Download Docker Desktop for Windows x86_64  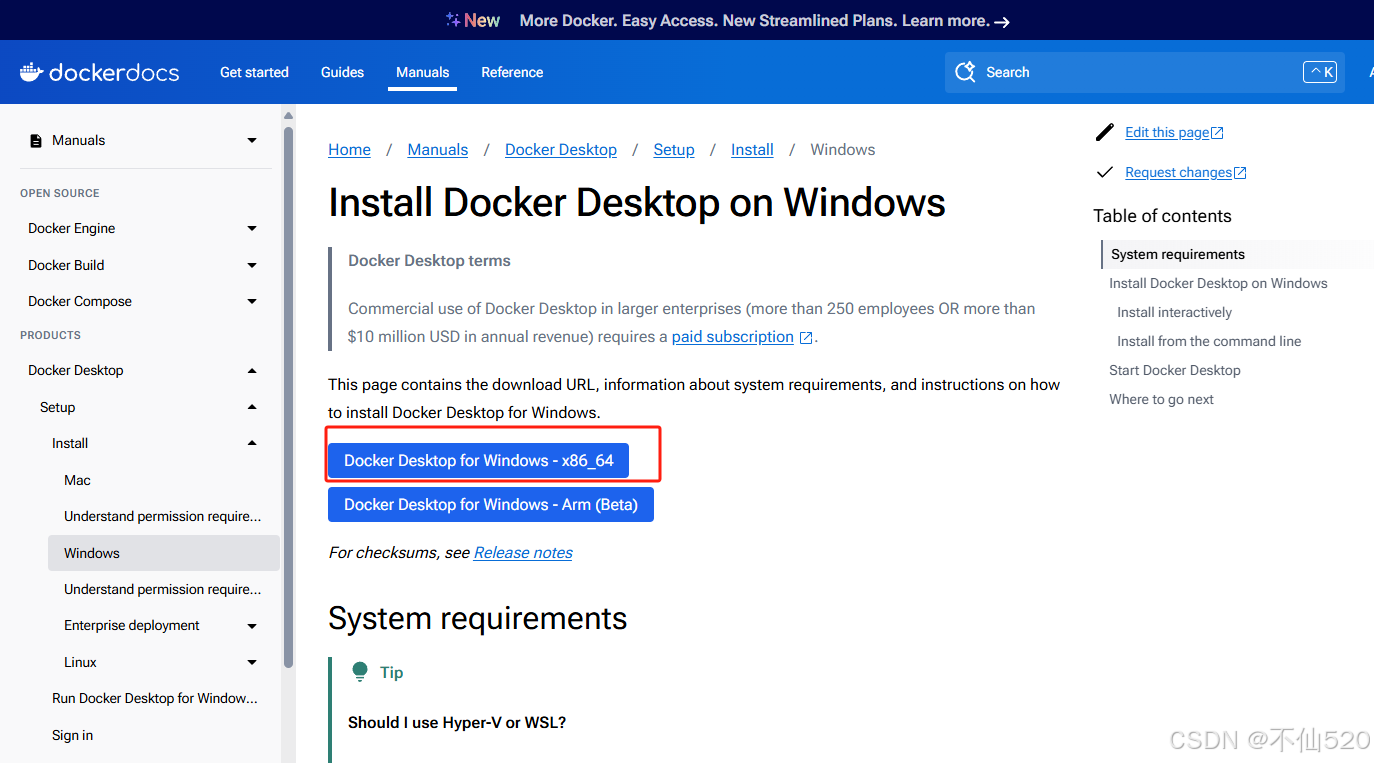click(478, 461)
